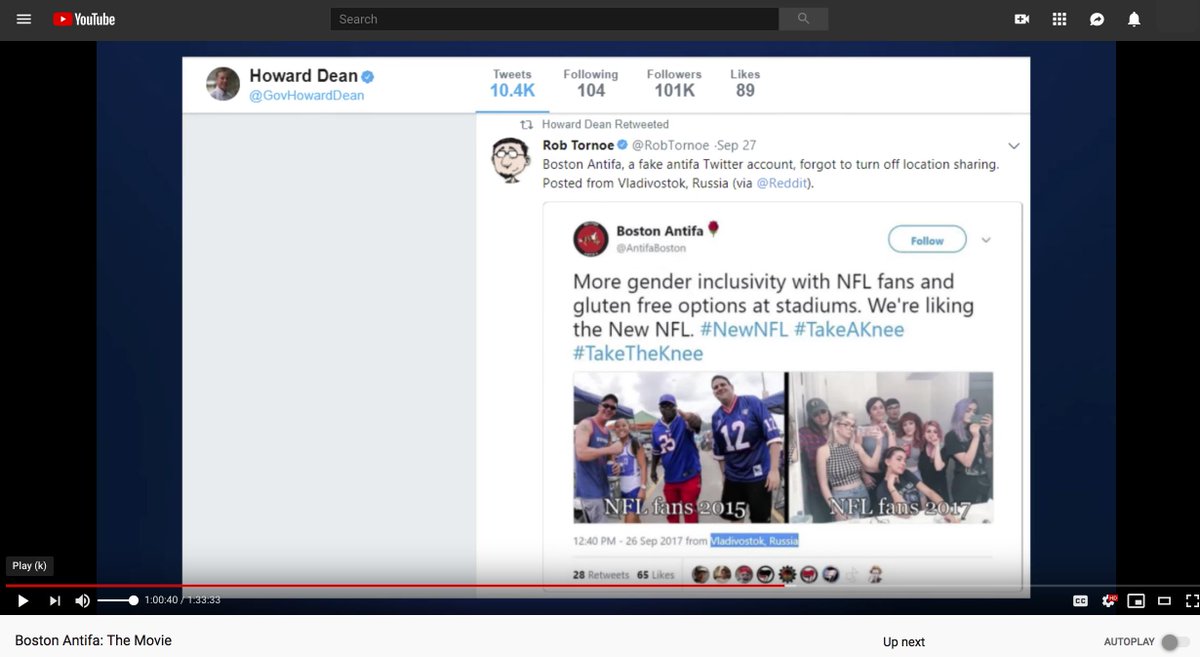Screen dimensions: 1200x657
Task: Click the Following 104 tab in the video
Action: coord(591,83)
